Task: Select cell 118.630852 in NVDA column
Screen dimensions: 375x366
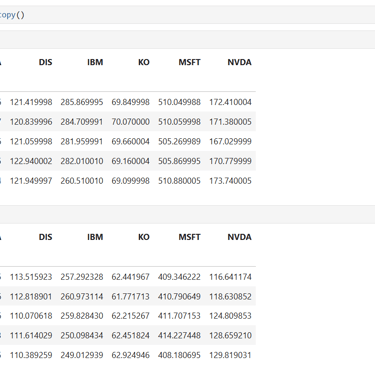Action: [230, 296]
